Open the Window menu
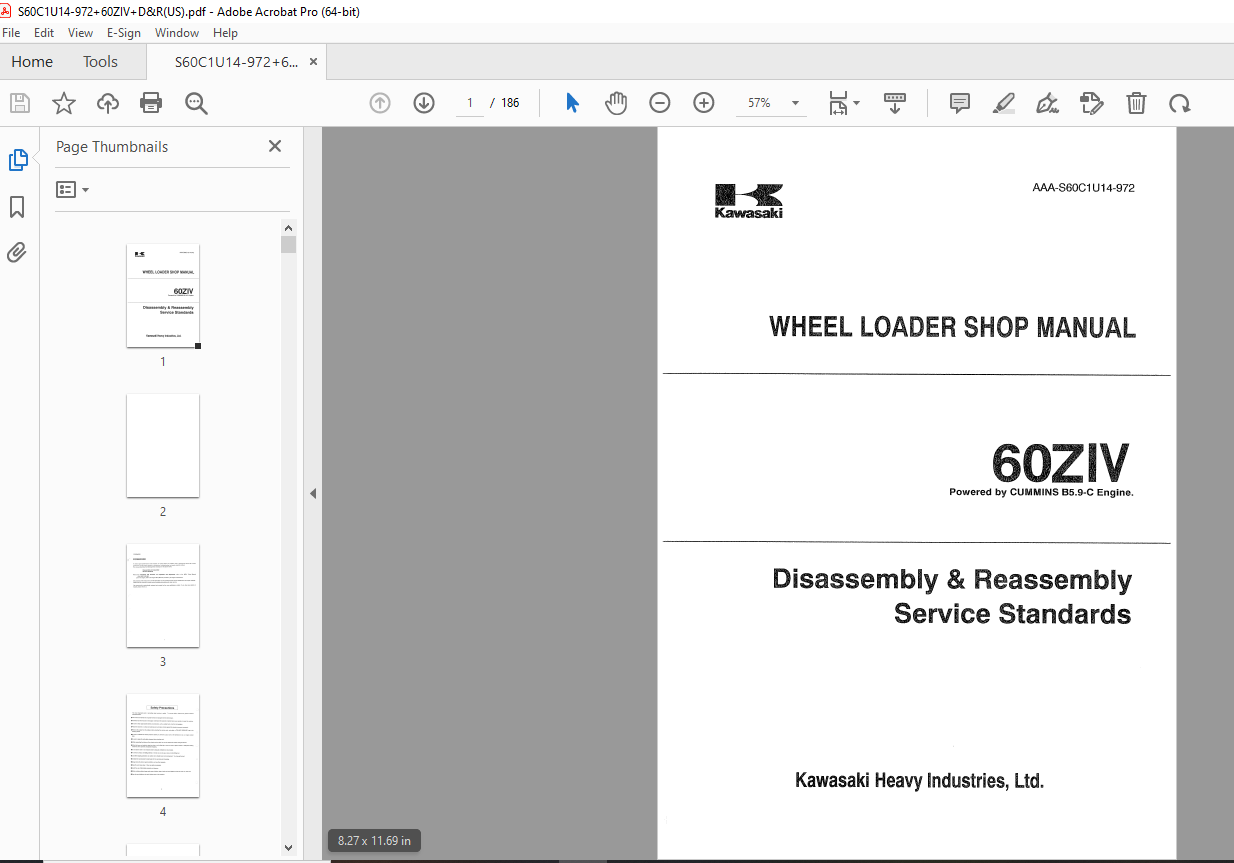Image resolution: width=1234 pixels, height=863 pixels. (177, 33)
